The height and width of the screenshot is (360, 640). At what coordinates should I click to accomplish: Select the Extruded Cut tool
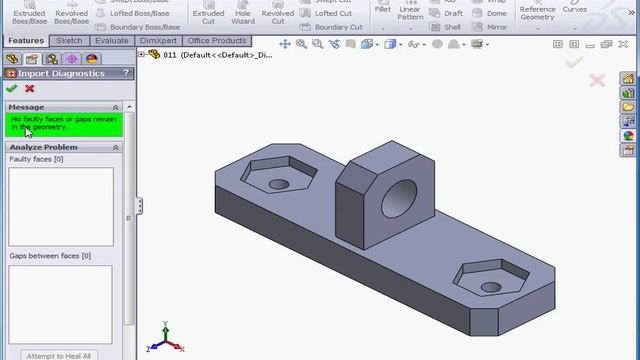(x=208, y=13)
